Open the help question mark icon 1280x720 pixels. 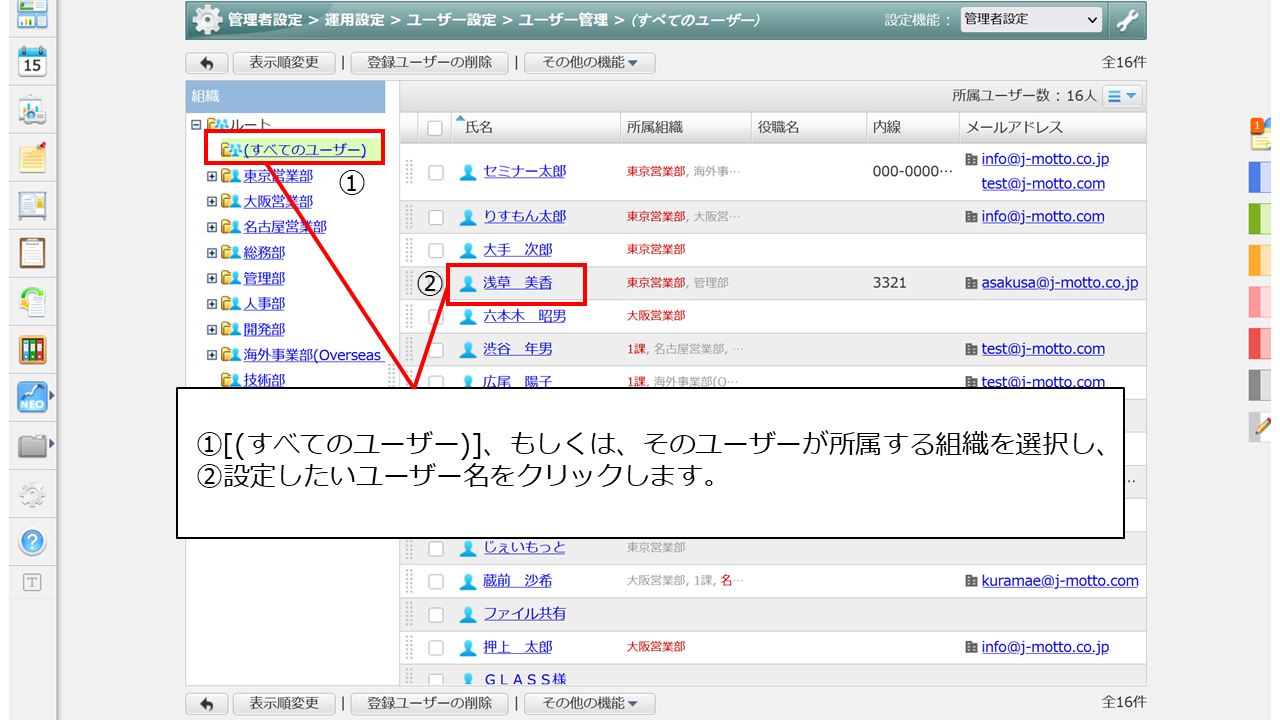[32, 542]
